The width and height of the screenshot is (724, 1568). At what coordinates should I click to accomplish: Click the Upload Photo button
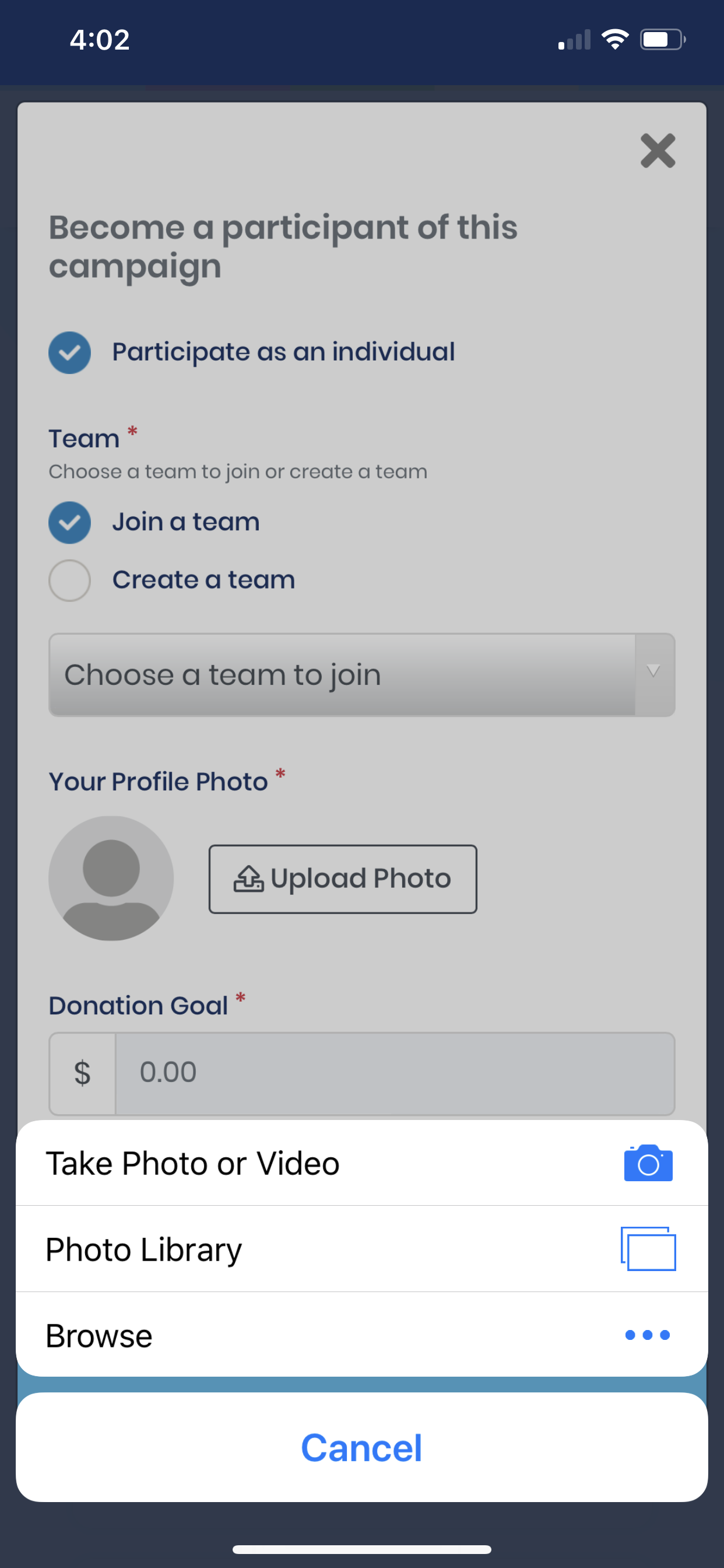coord(343,878)
